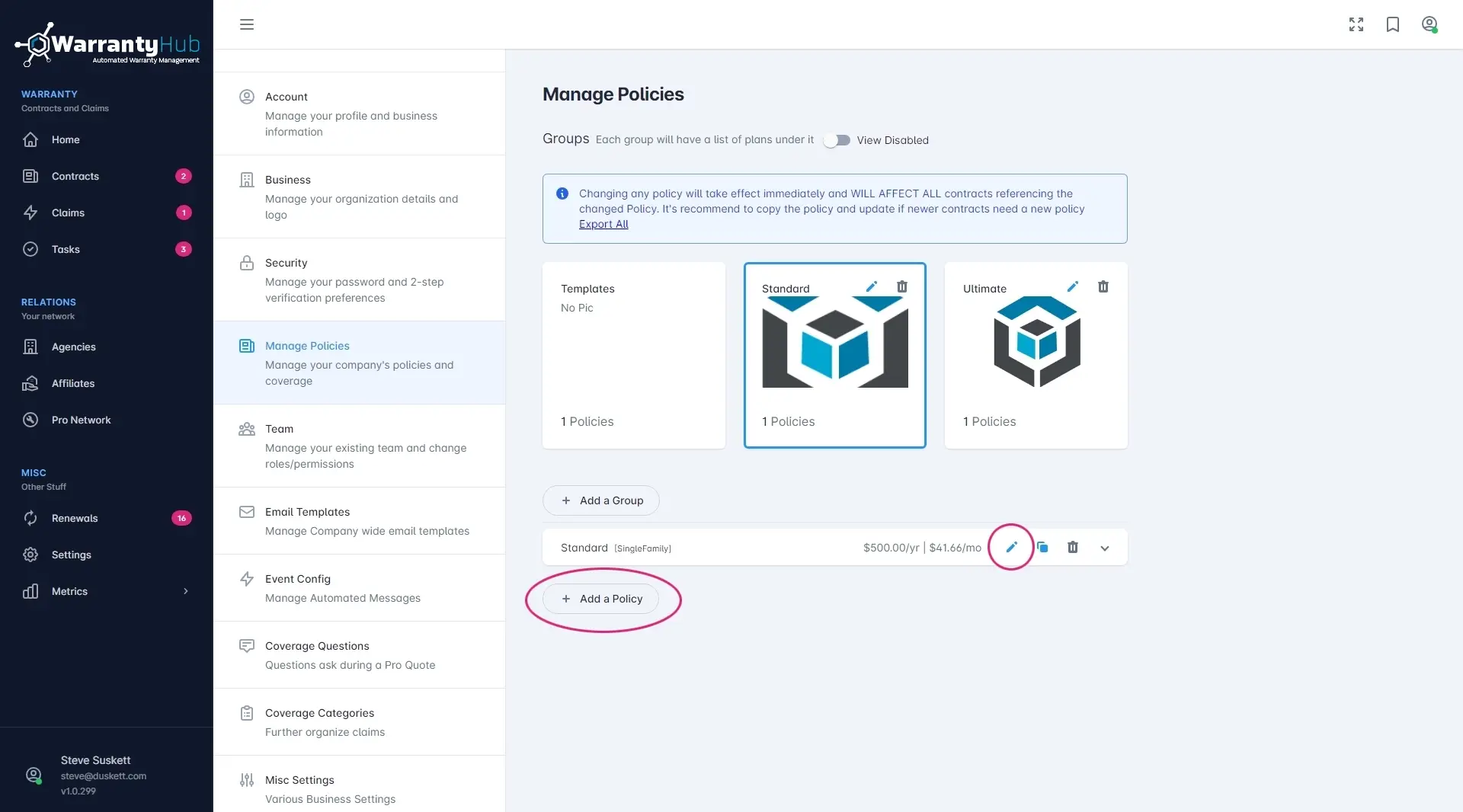Edit the Standard policy with pencil icon
1463x812 pixels.
(1011, 547)
